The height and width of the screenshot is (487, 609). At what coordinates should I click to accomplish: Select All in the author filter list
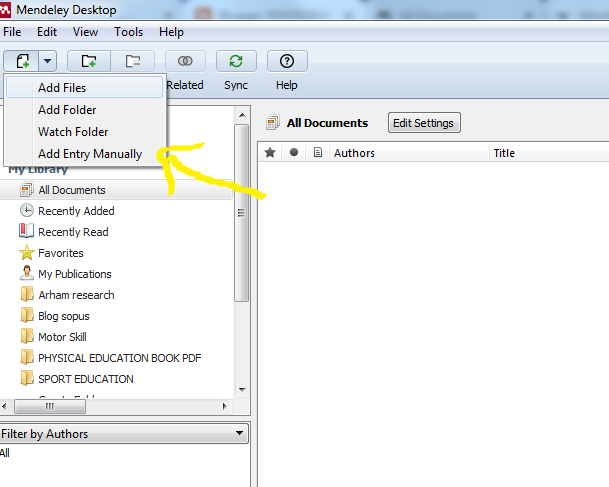[x=5, y=453]
